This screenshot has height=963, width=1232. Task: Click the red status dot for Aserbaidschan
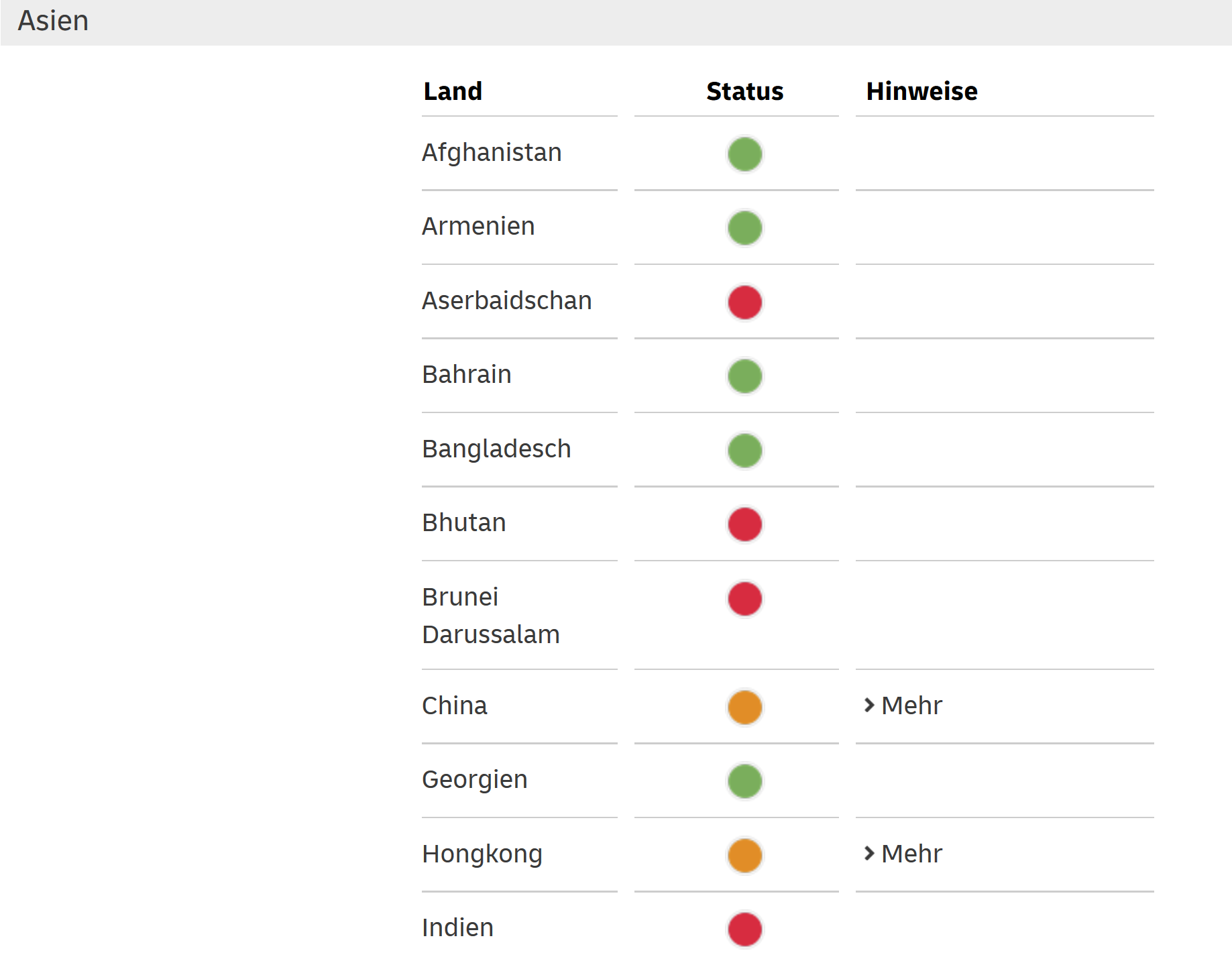744,302
